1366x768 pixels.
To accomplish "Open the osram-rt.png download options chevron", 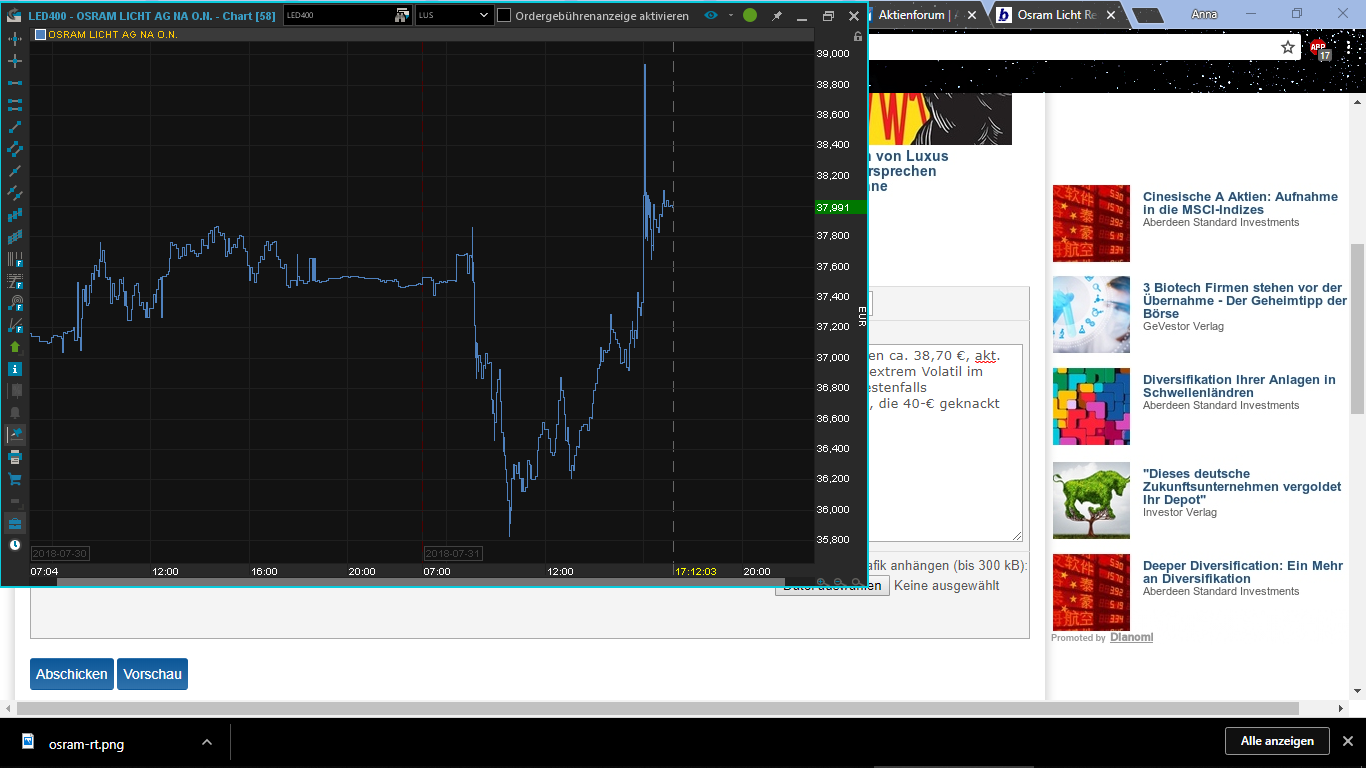I will [207, 743].
